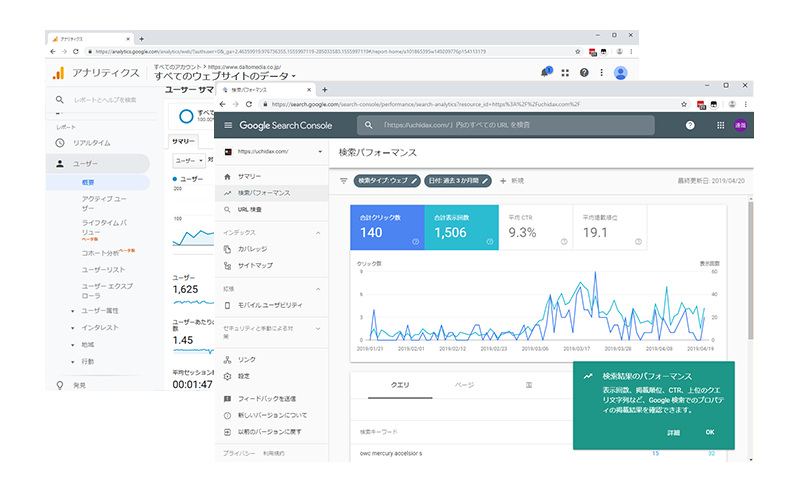Click the filter icon beside the search type chip
Viewport: 800px width, 500px height.
pyautogui.click(x=344, y=181)
